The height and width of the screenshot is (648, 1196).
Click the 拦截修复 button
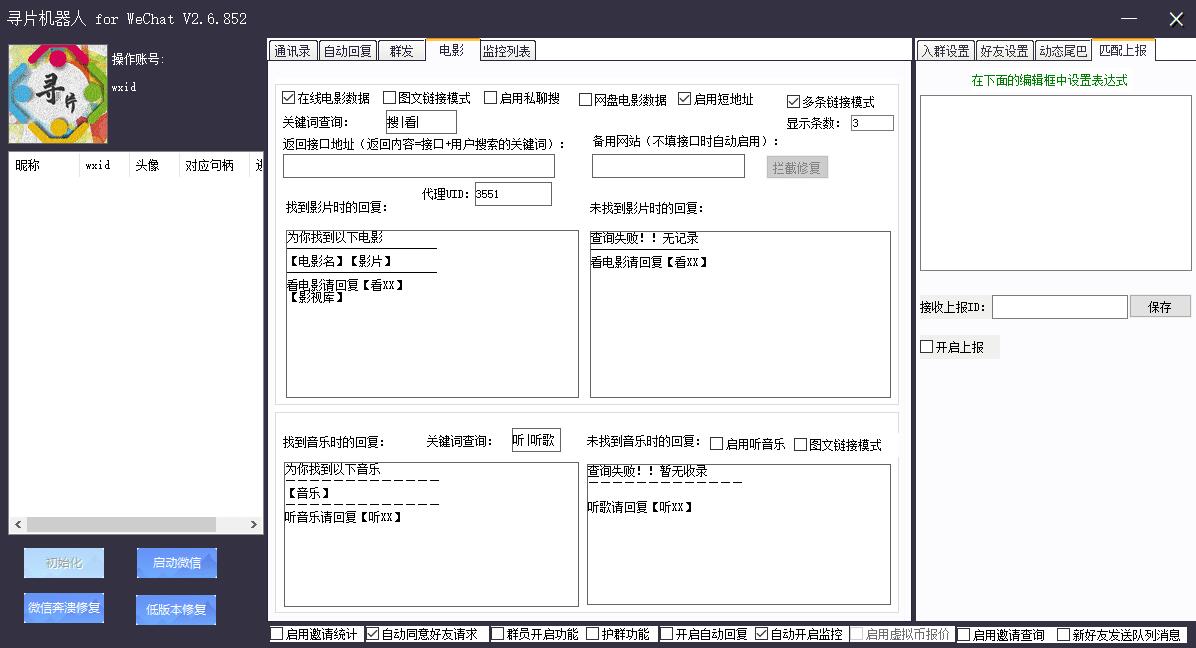pos(797,168)
